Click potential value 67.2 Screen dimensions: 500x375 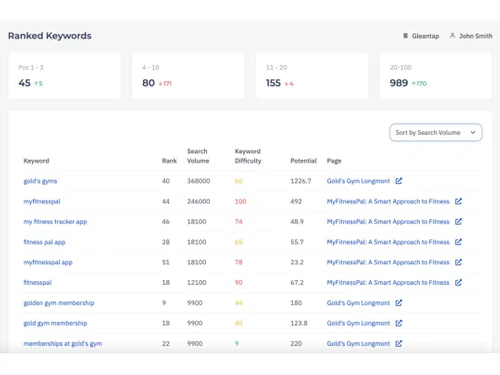pos(297,283)
